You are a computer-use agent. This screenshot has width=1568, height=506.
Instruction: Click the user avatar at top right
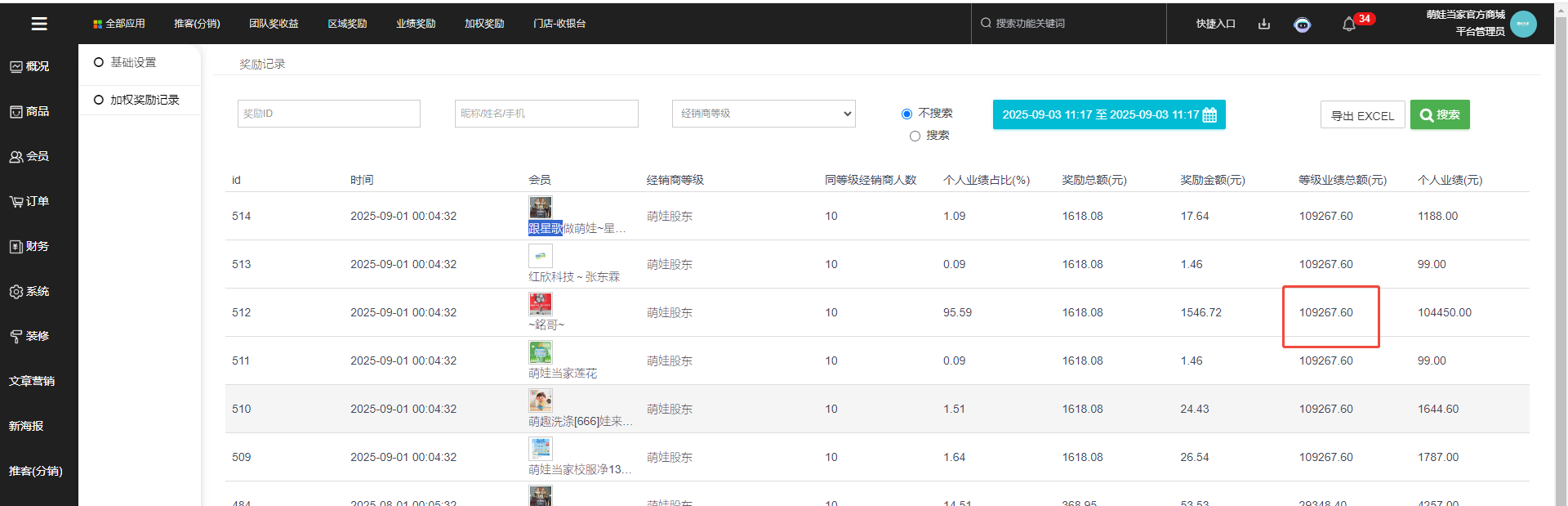(1523, 24)
